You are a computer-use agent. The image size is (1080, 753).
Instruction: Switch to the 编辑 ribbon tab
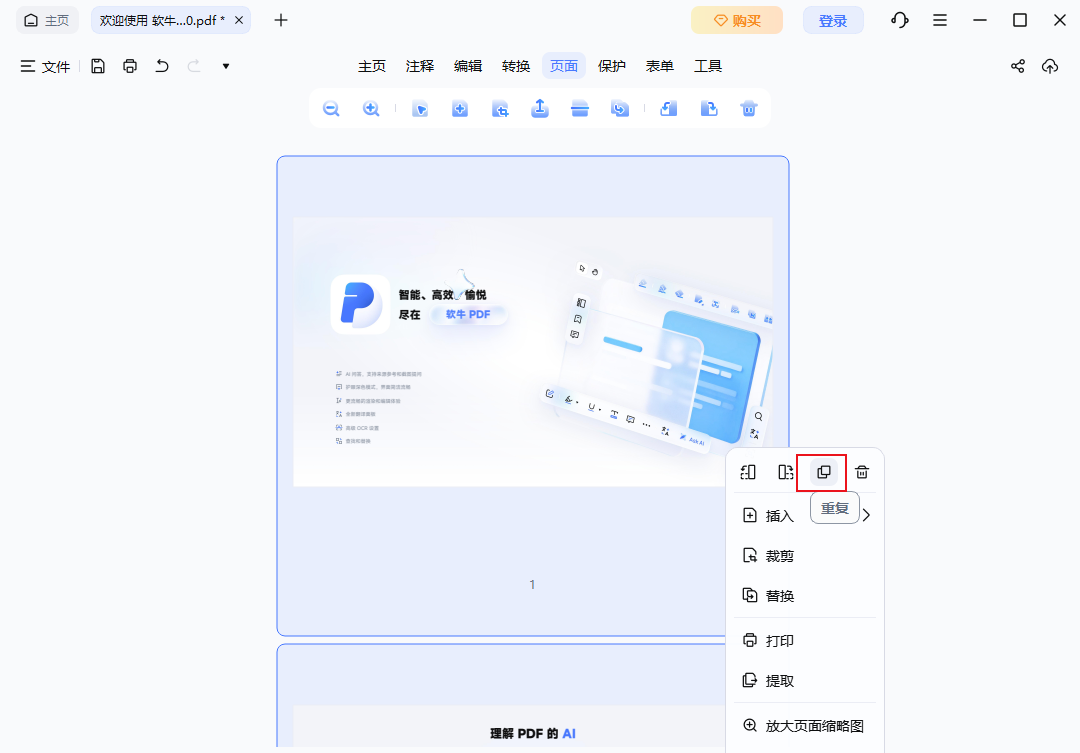(468, 66)
